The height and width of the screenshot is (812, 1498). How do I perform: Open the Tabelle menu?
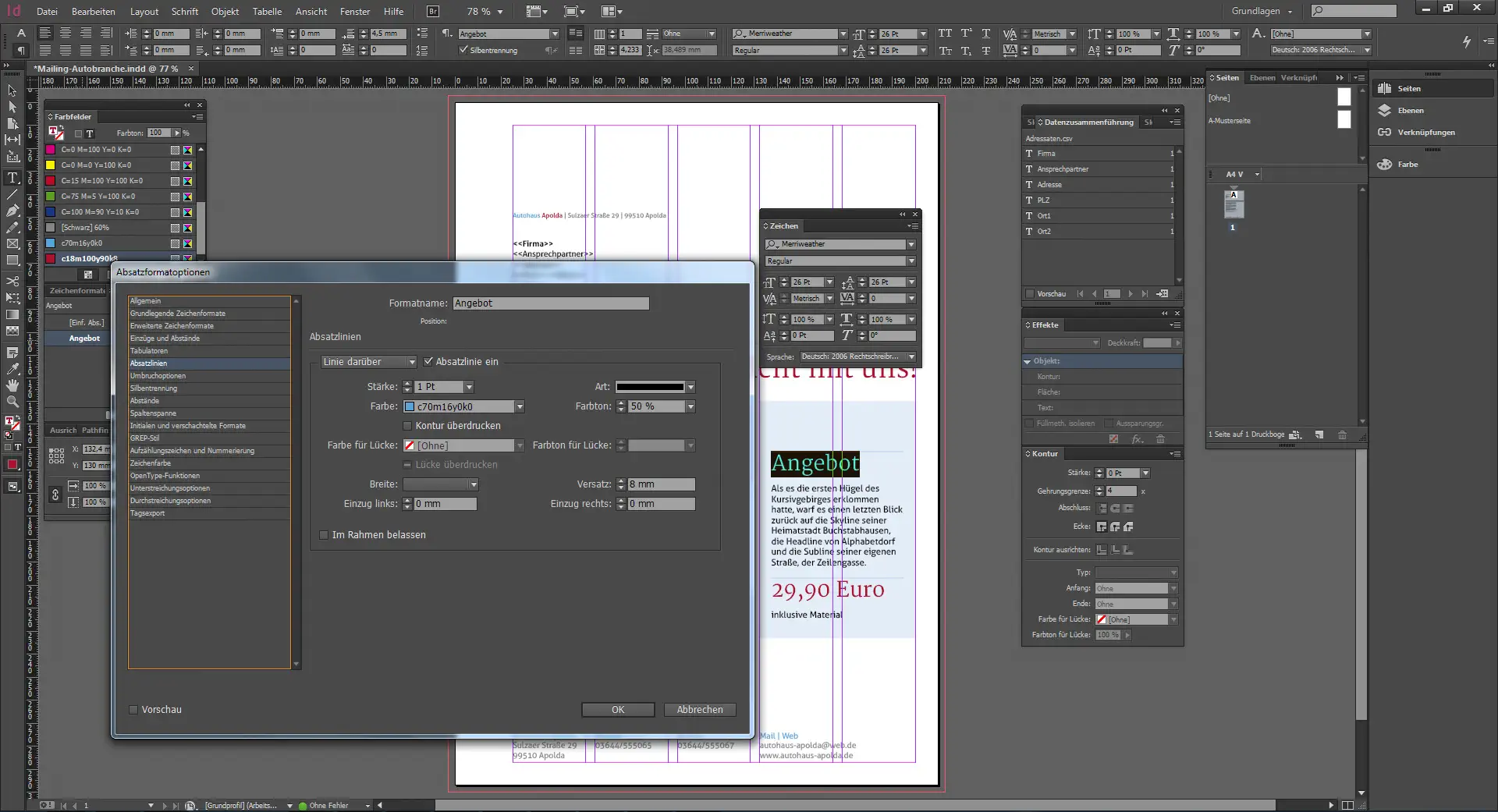tap(267, 12)
